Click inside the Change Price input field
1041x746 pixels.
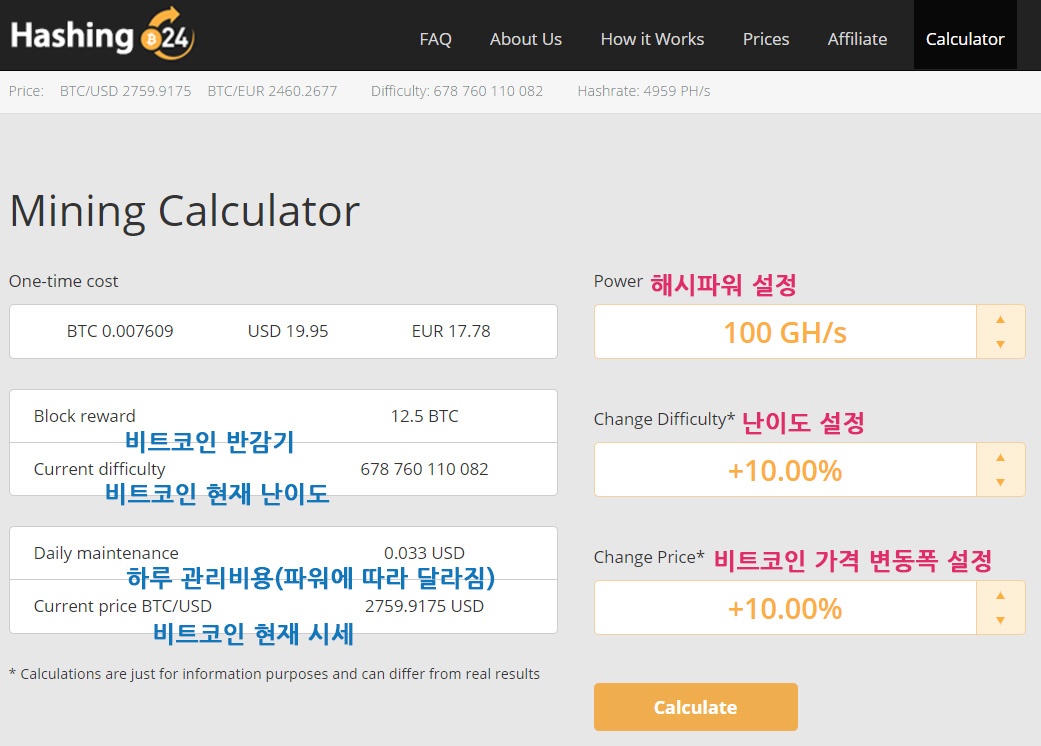point(785,607)
